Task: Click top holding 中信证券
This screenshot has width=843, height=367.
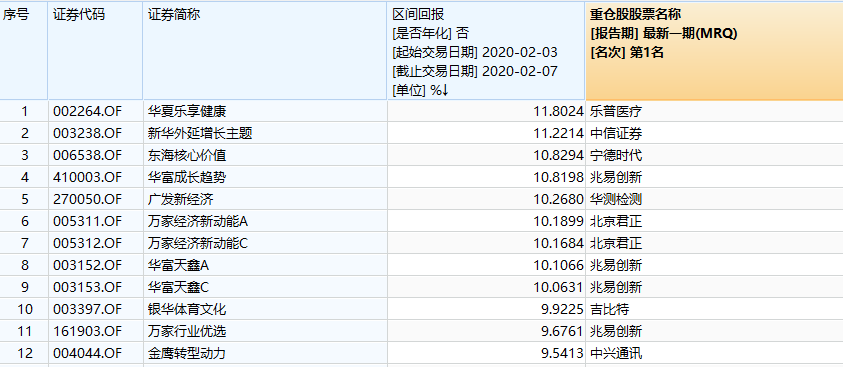Action: tap(616, 134)
